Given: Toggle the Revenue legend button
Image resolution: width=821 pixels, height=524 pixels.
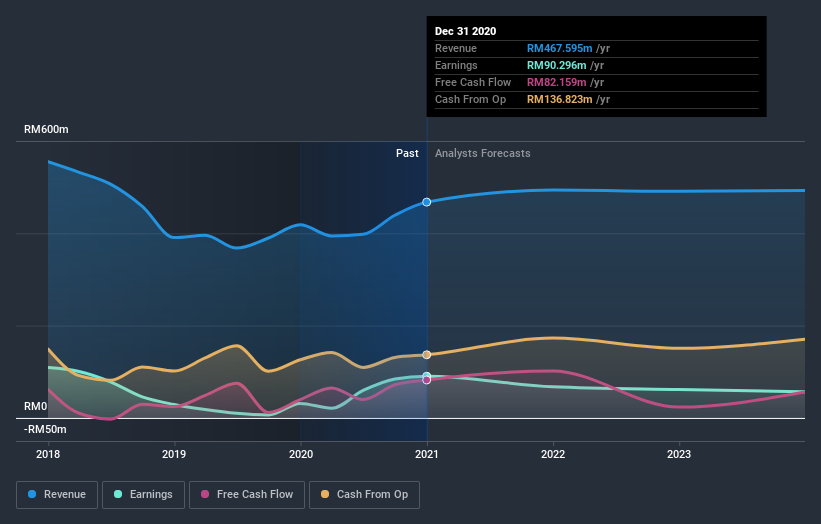Looking at the screenshot, I should pos(57,495).
